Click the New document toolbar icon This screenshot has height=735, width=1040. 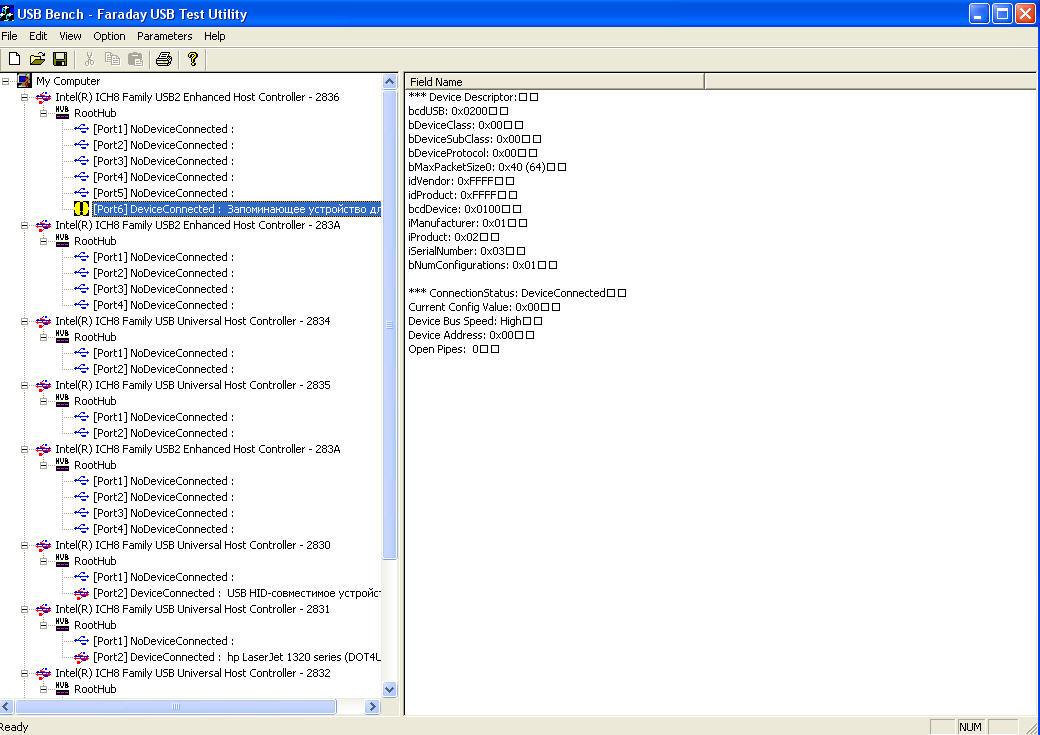[14, 59]
